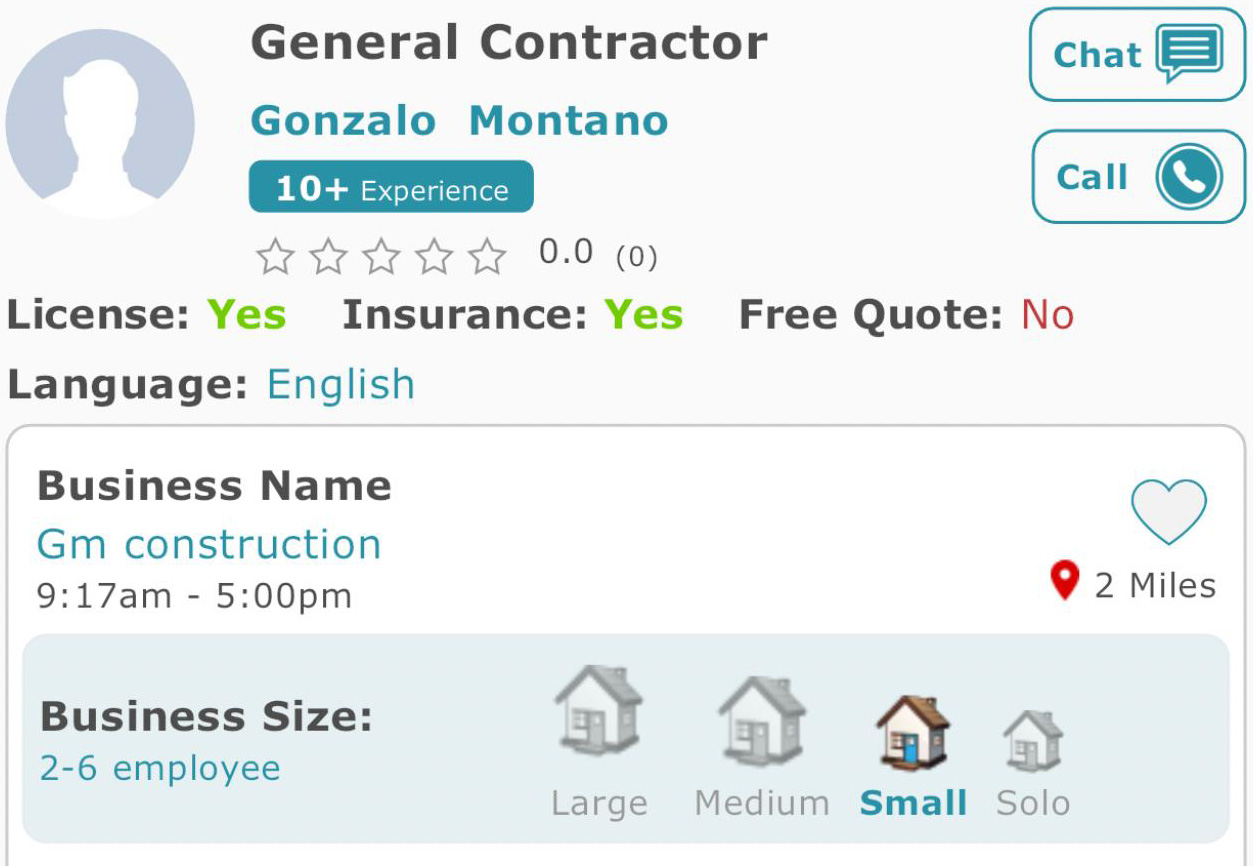Select the Solo business size house
This screenshot has width=1253, height=866.
point(1033,741)
